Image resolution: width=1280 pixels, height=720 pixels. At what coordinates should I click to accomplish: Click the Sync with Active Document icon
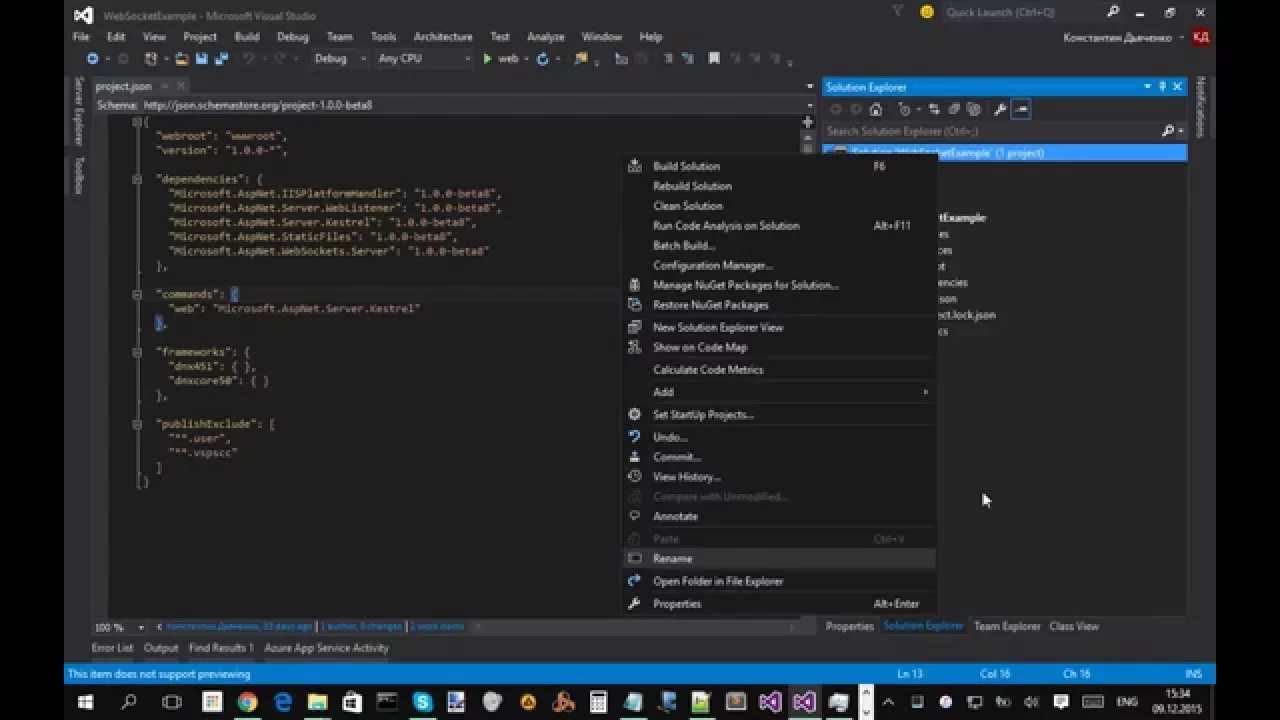(934, 109)
